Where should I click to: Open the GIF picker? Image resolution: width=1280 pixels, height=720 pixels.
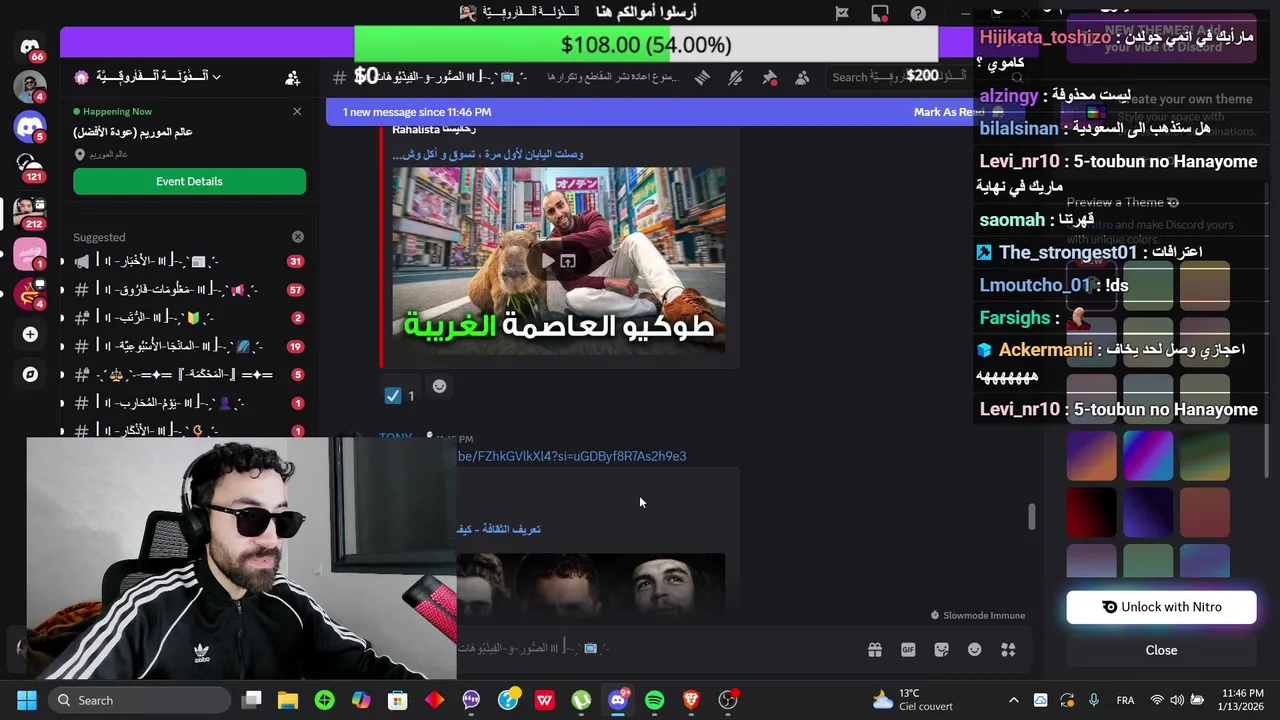(908, 650)
